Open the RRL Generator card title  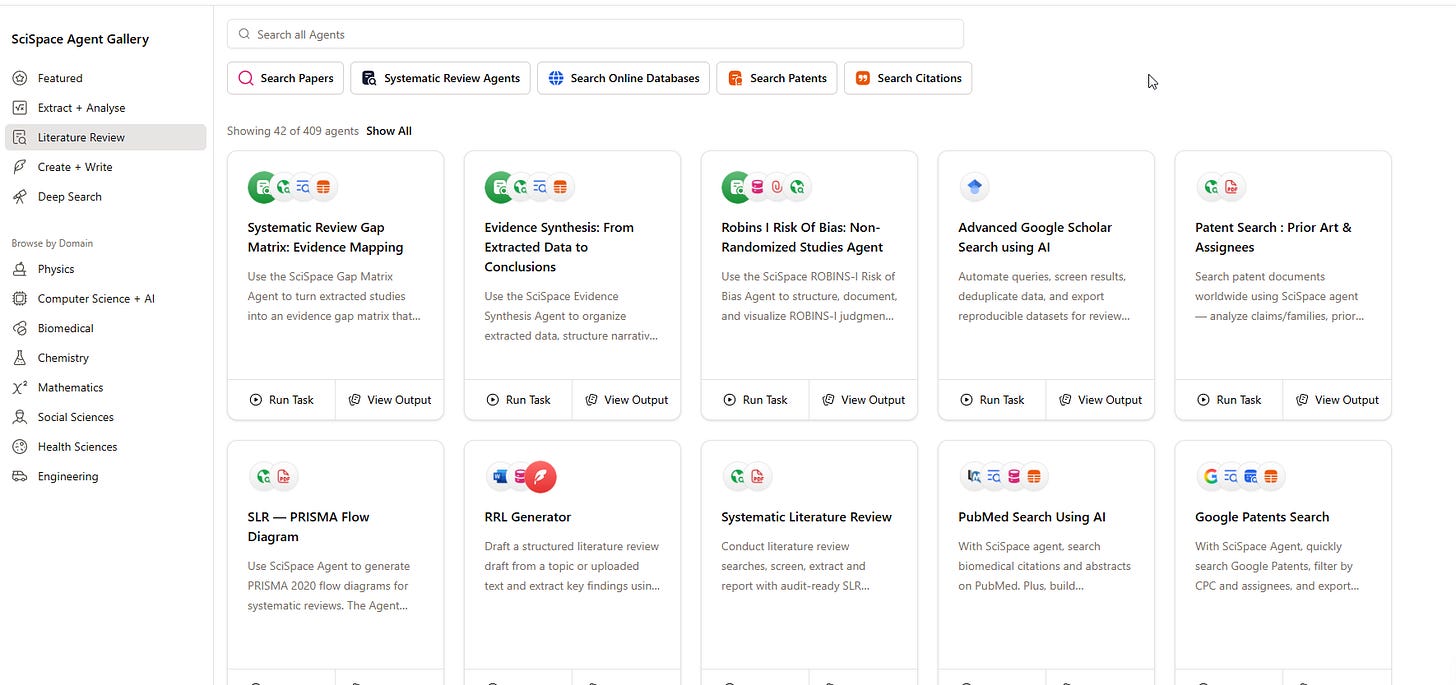tap(528, 517)
